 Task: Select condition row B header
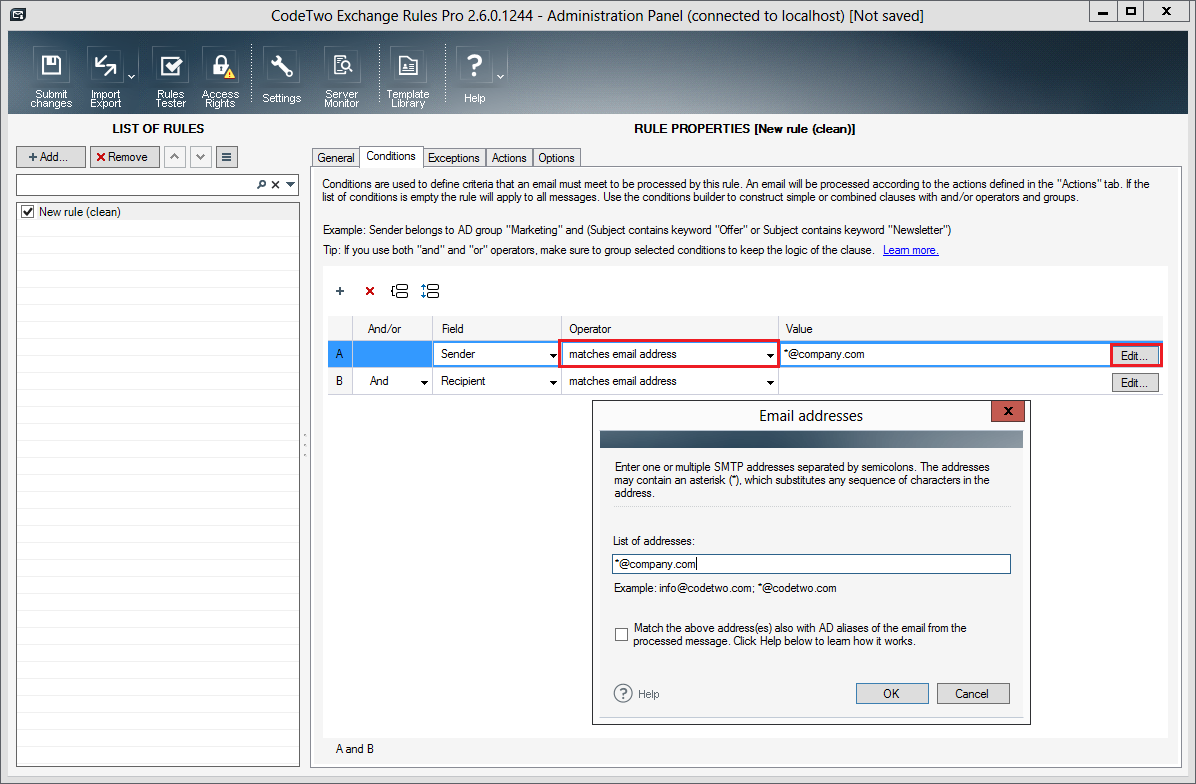339,381
